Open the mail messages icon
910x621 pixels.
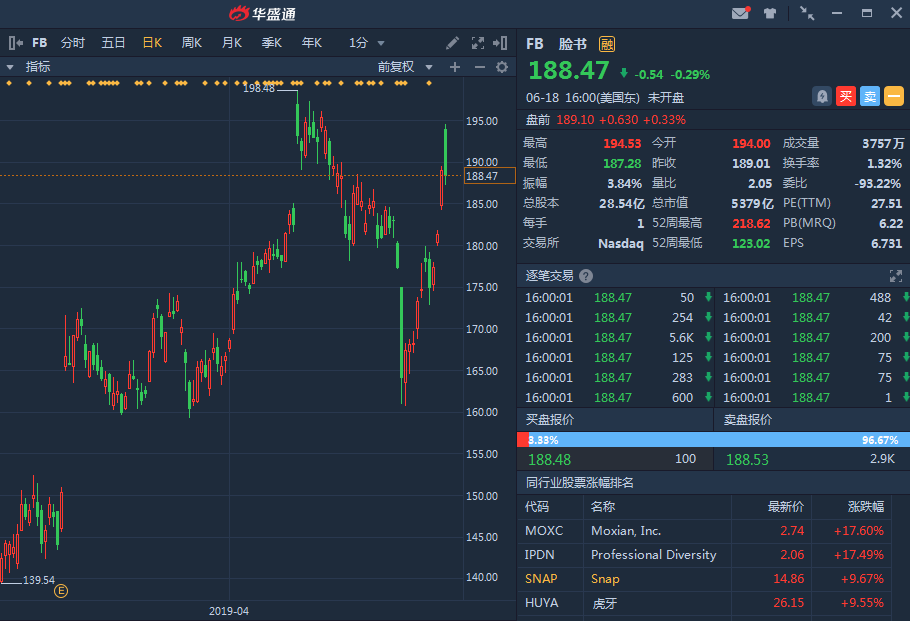tap(740, 13)
